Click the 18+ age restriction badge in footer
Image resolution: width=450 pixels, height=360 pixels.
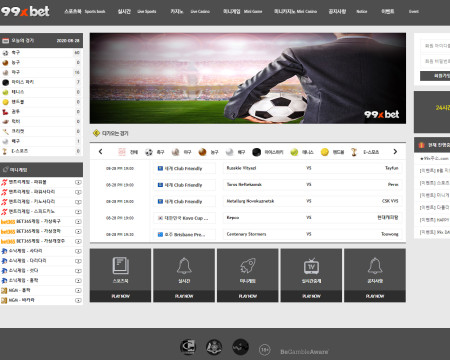click(x=265, y=350)
